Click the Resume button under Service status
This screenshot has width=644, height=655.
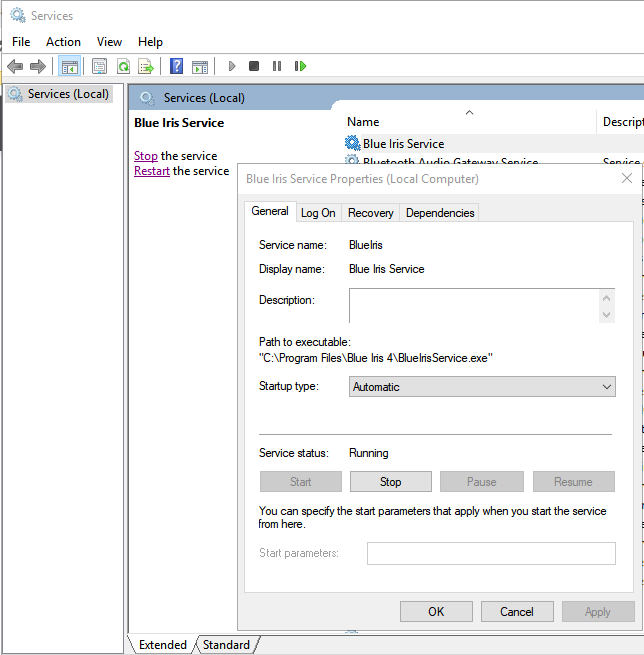[573, 482]
